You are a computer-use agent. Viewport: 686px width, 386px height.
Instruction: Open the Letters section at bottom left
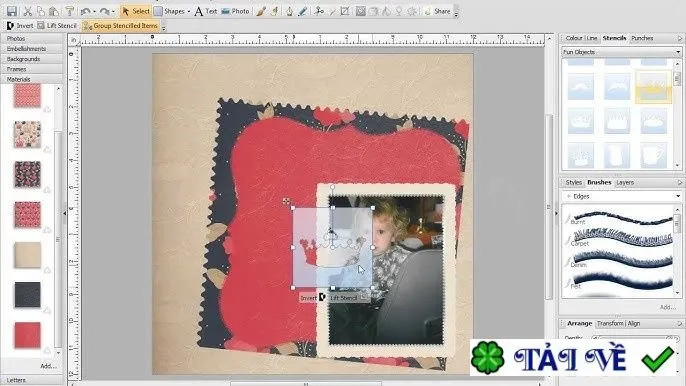pyautogui.click(x=32, y=380)
